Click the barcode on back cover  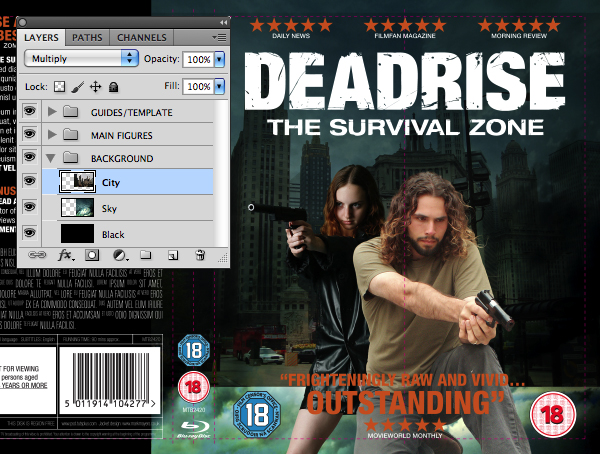point(110,381)
